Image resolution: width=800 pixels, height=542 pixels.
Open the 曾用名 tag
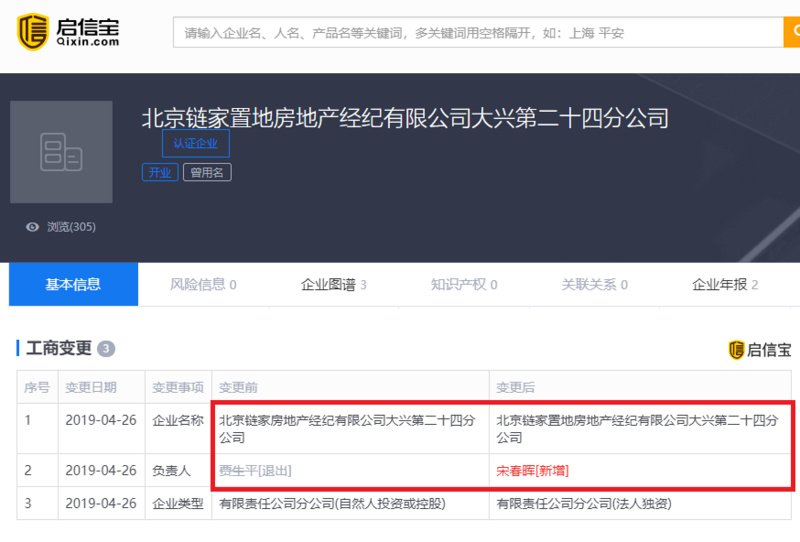point(207,173)
